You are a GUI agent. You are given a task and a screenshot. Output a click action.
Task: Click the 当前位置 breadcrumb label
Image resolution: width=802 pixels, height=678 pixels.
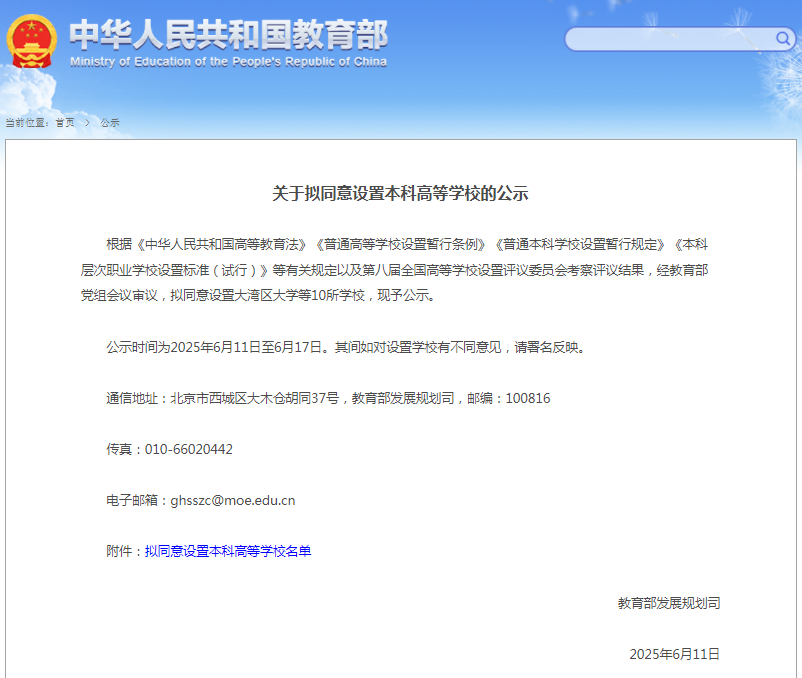pyautogui.click(x=26, y=123)
